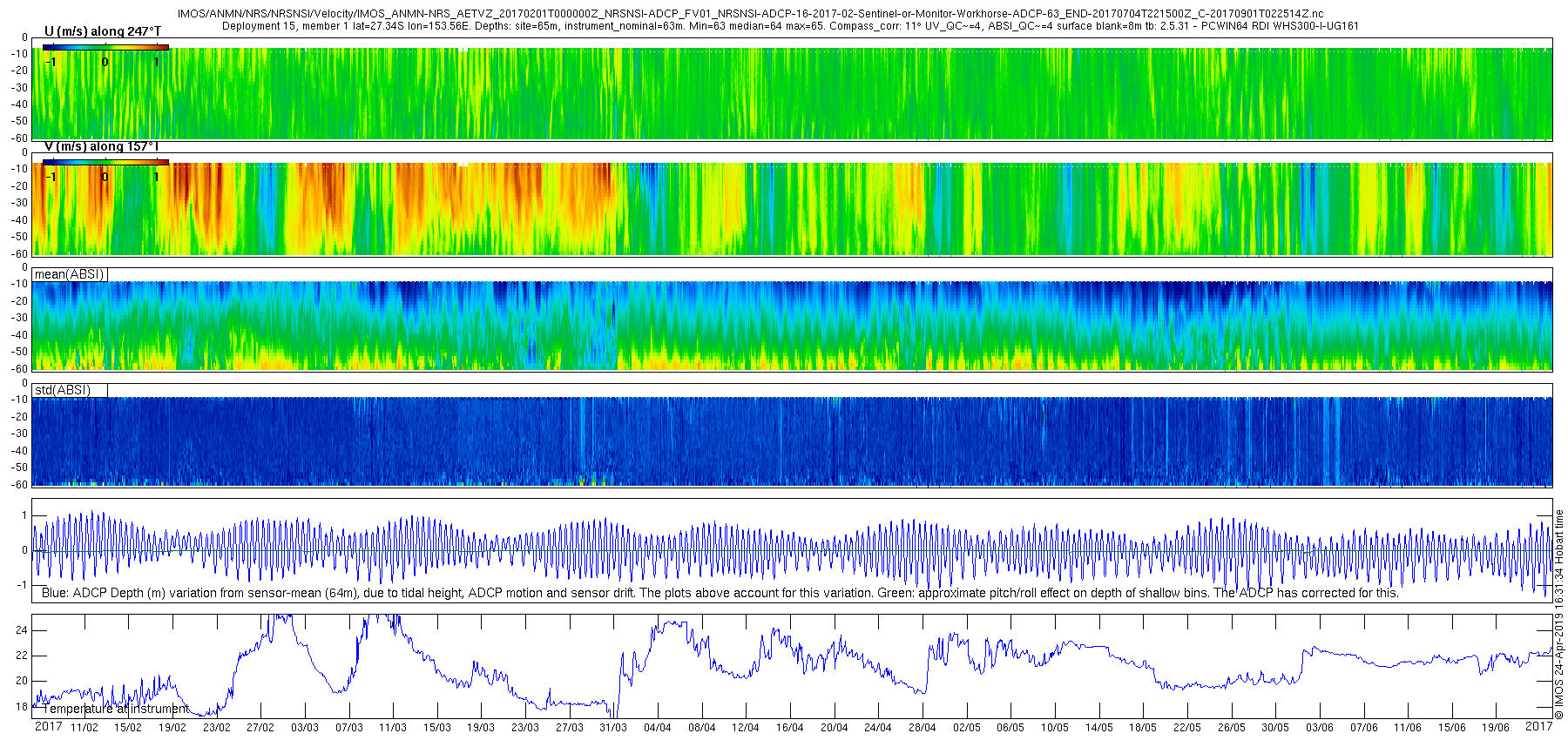Click the U velocity colorbar scale
1568x740 pixels.
[x=105, y=48]
